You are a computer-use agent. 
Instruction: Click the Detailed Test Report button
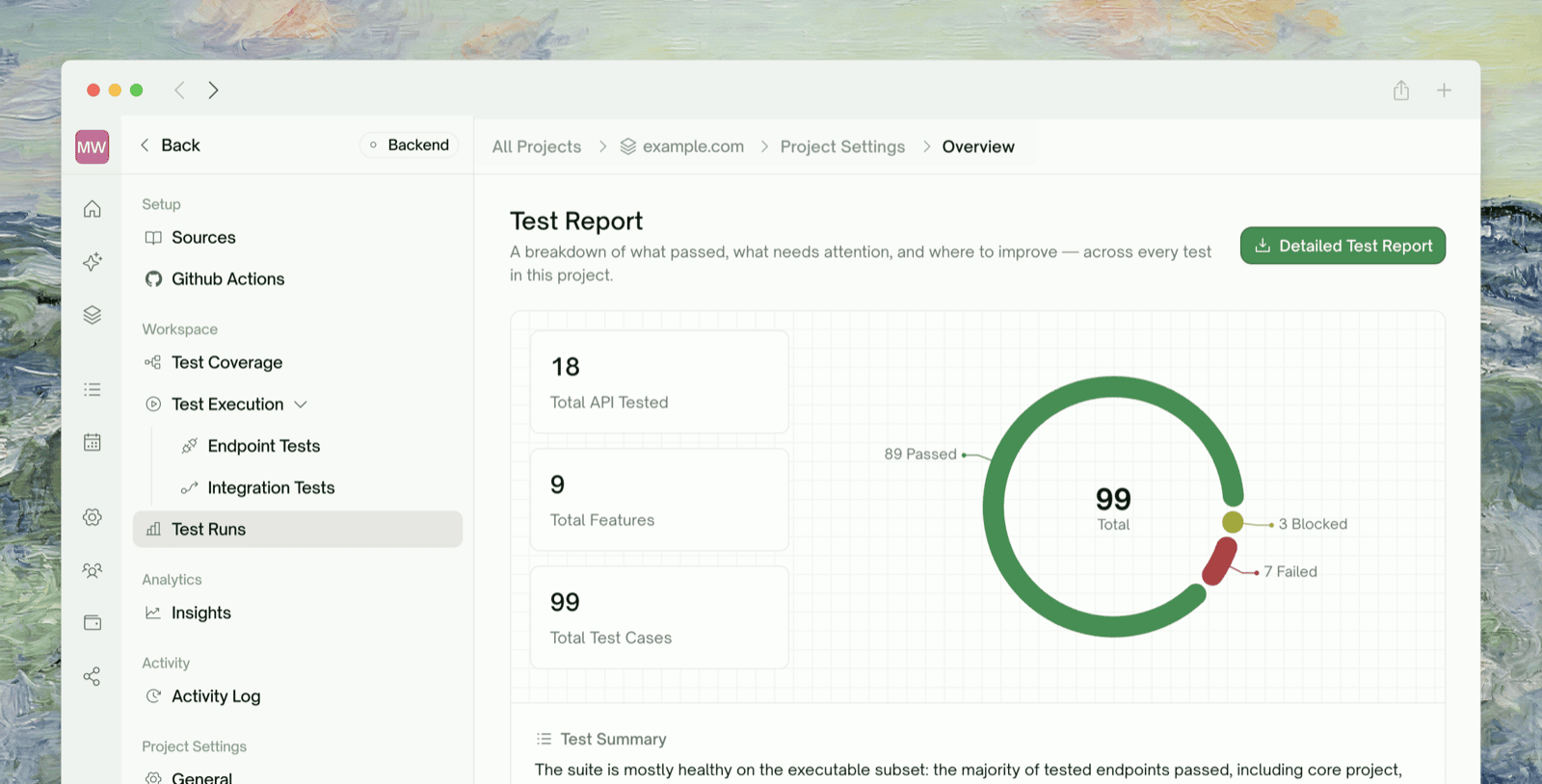pyautogui.click(x=1343, y=246)
